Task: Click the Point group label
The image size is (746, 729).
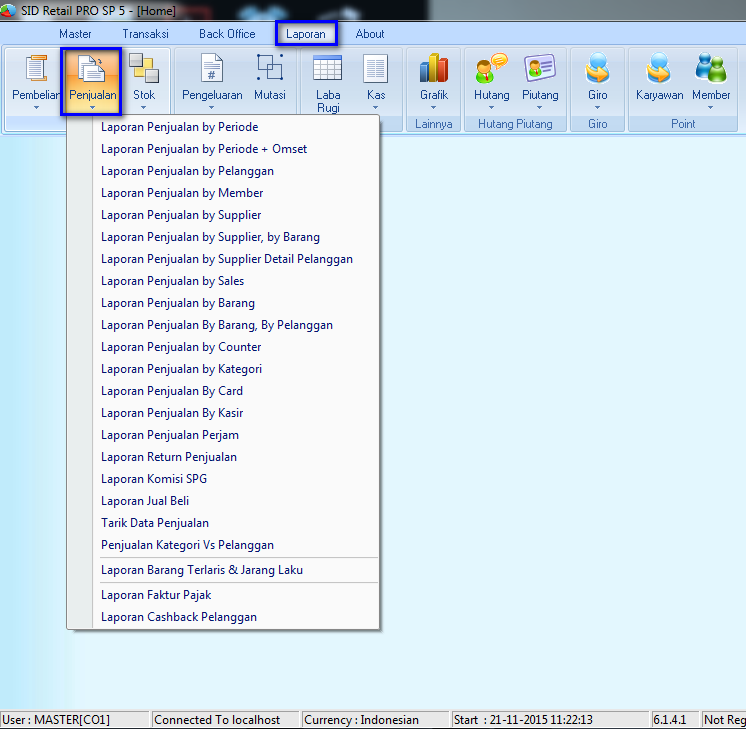Action: pos(683,124)
